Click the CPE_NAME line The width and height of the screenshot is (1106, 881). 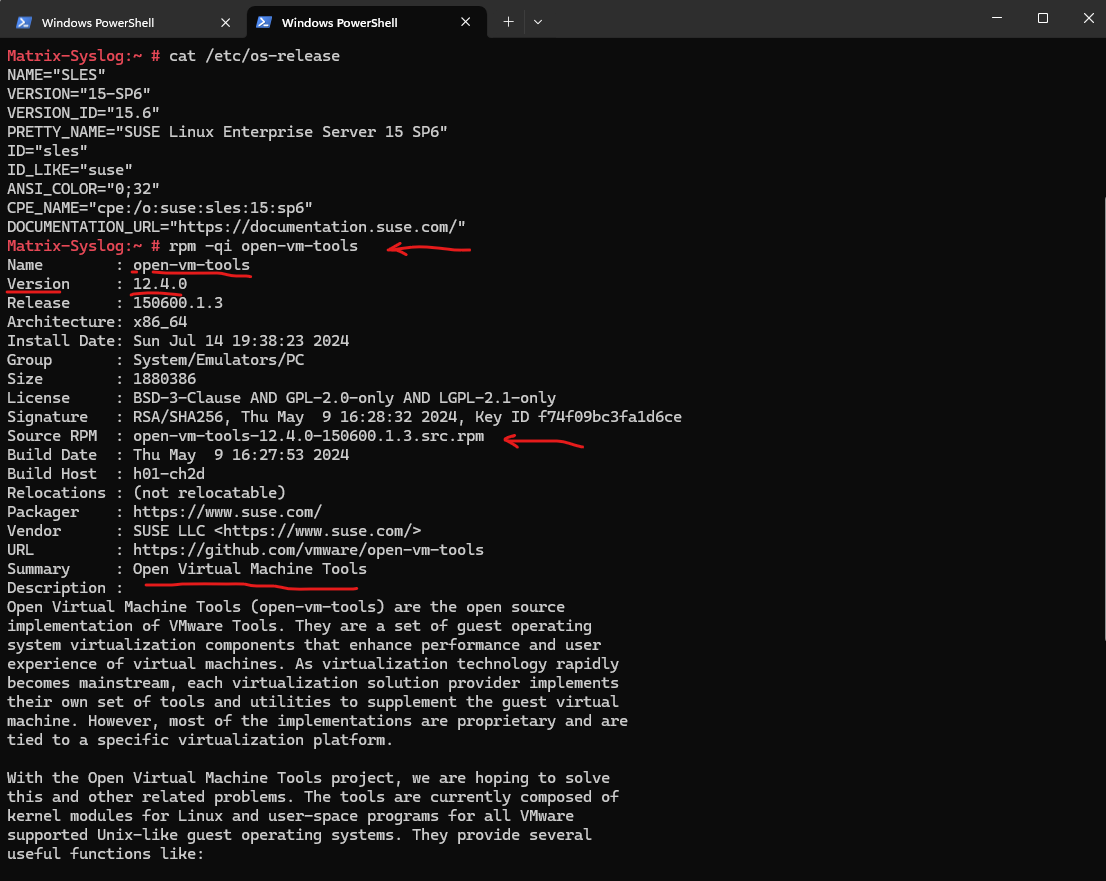point(159,208)
